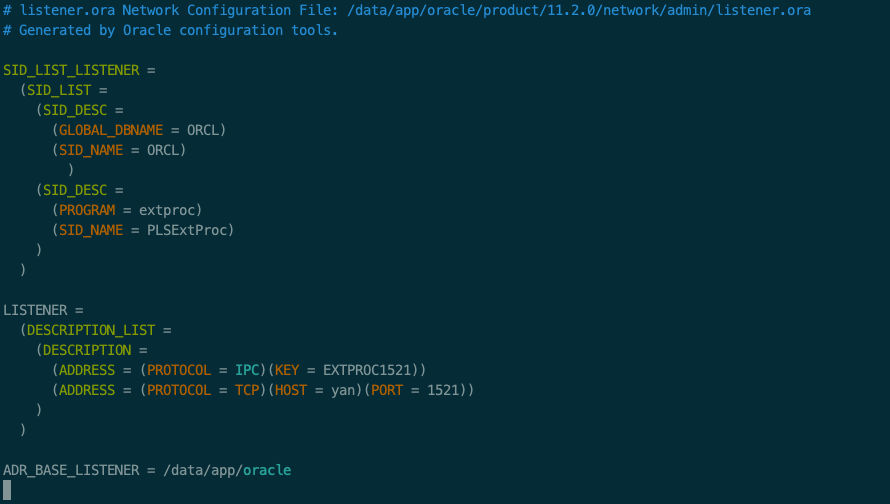
Task: Click the SID_LIST_LISTENER keyword
Action: point(72,70)
